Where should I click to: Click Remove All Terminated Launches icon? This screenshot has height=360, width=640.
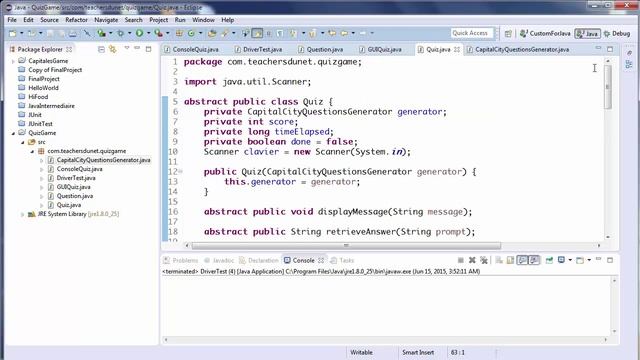click(x=484, y=260)
